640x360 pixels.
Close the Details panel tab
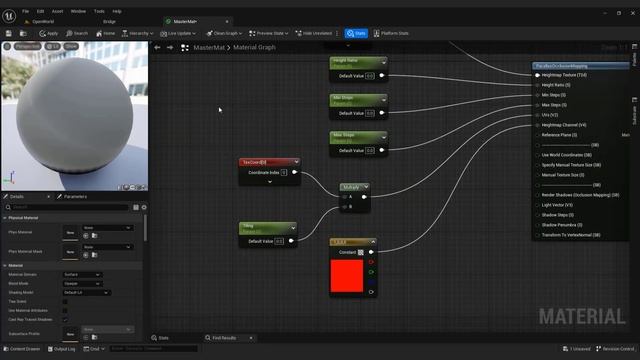(49, 197)
